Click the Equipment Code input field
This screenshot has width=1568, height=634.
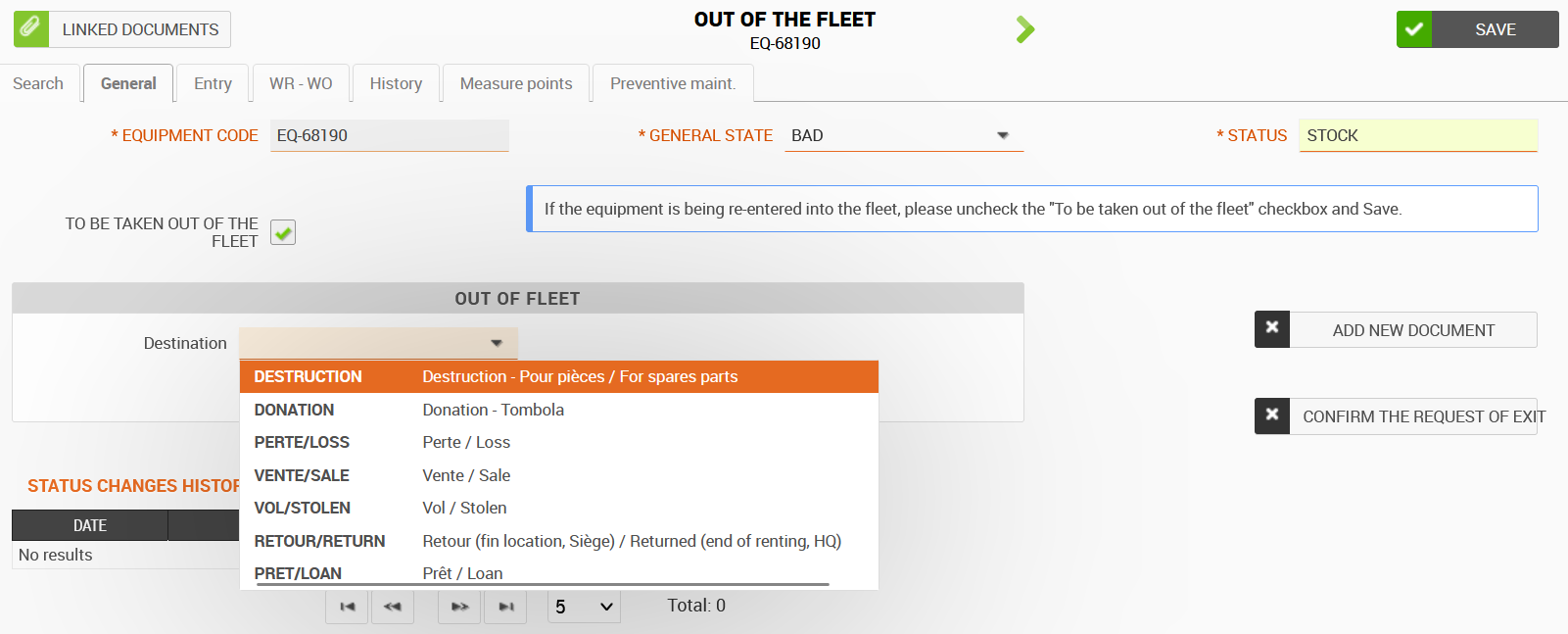tap(389, 135)
